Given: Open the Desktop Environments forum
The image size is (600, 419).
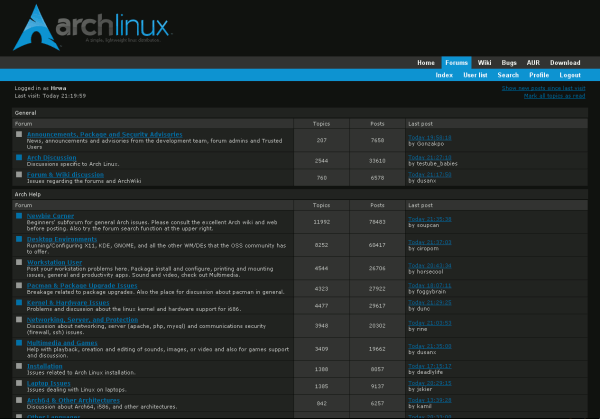Looking at the screenshot, I should coord(62,239).
